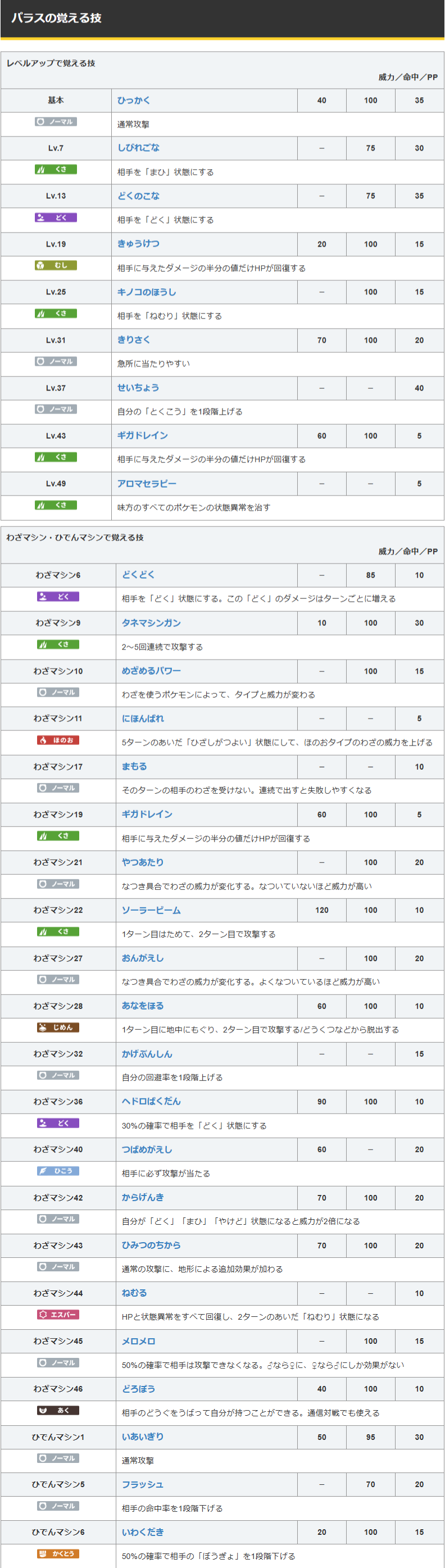
Task: Open the ソーラービーム move link
Action: point(151,911)
